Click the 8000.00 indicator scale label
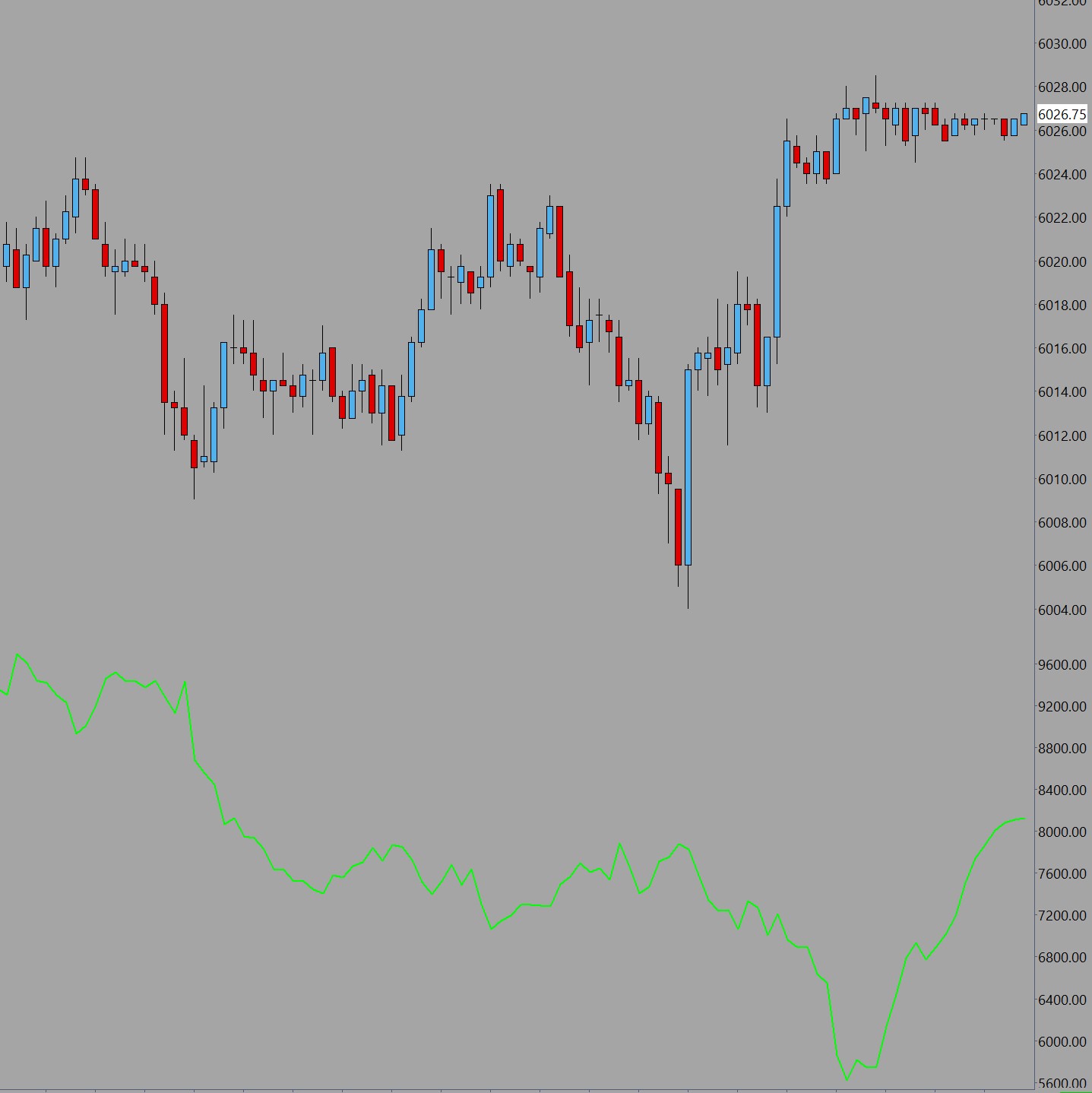The width and height of the screenshot is (1092, 1093). (1062, 832)
